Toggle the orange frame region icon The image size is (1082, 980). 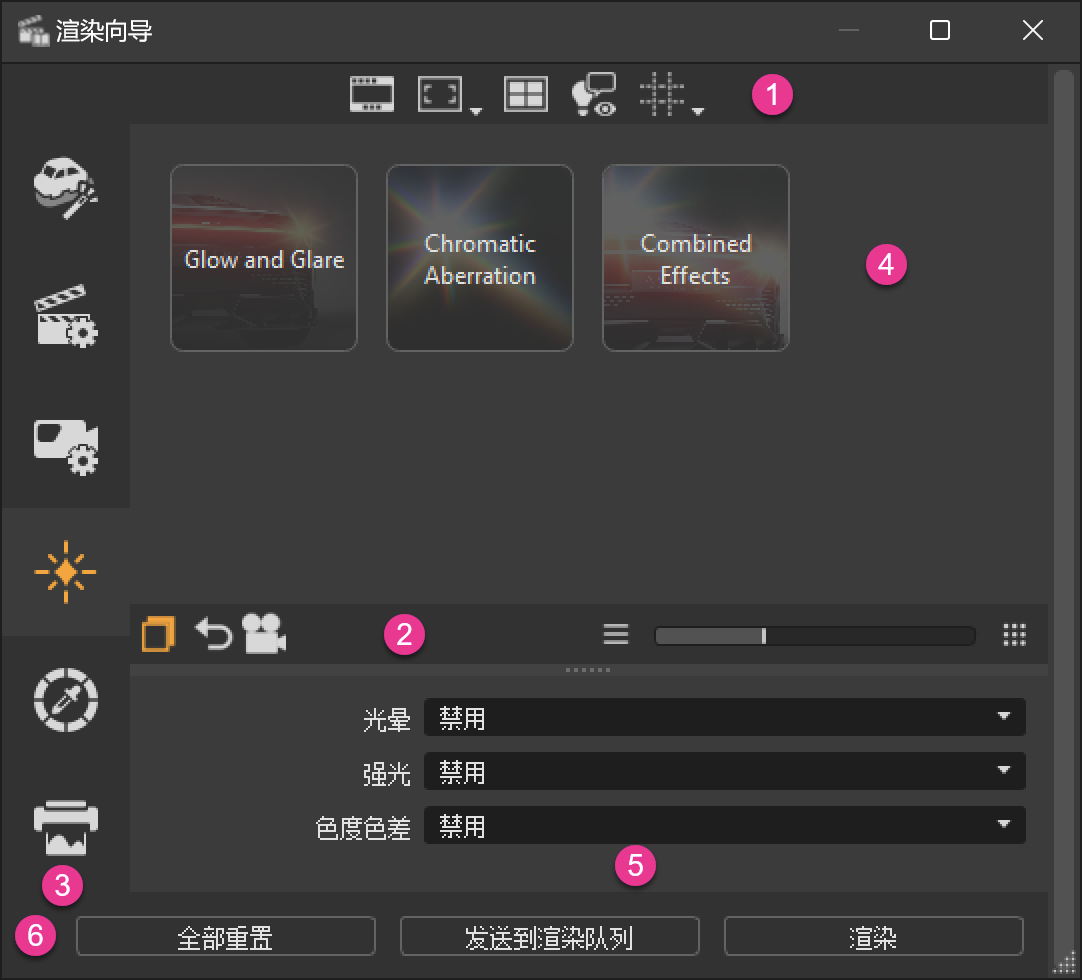click(157, 633)
